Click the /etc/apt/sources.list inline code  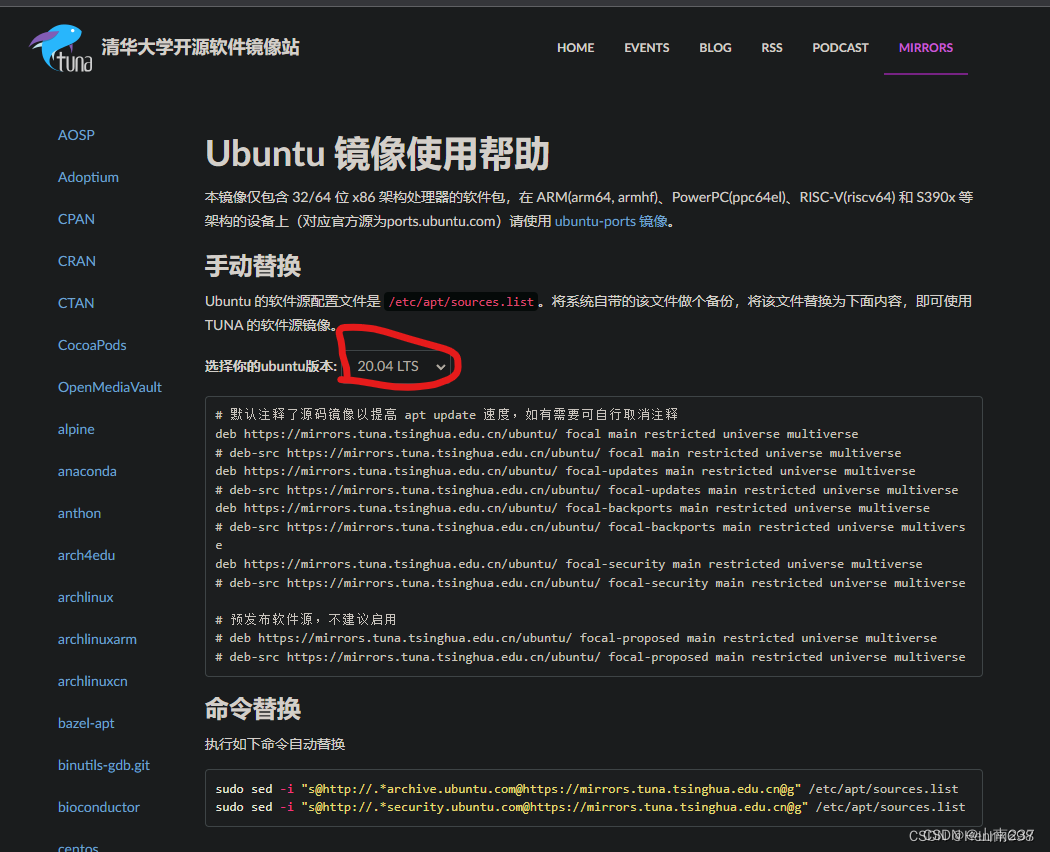click(461, 301)
